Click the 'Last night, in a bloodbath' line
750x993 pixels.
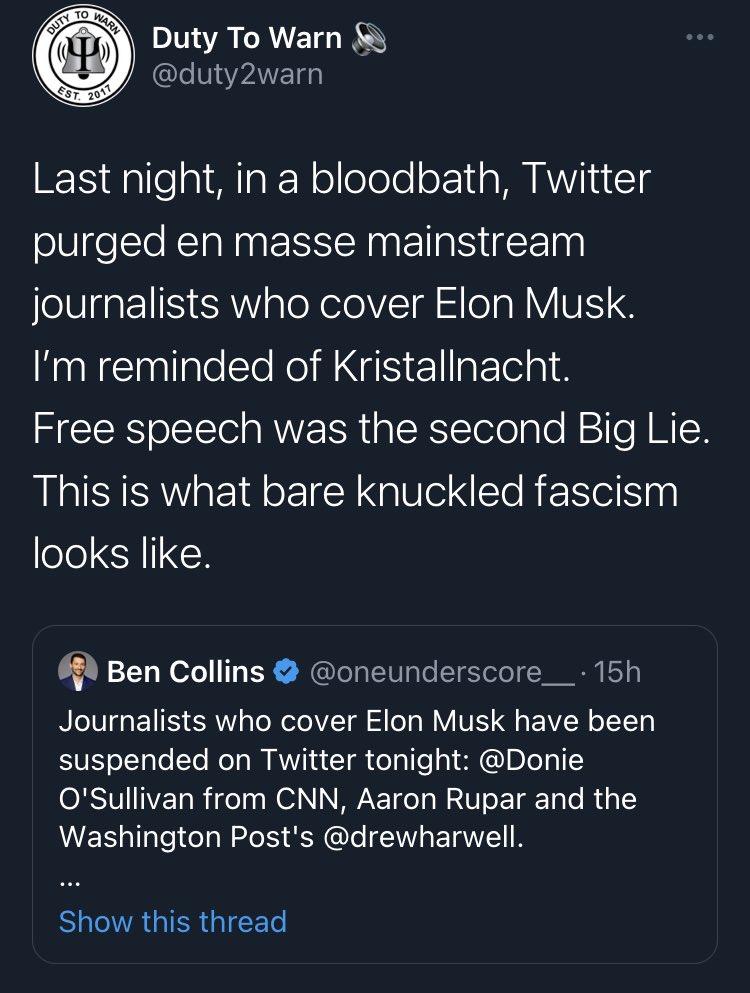341,178
